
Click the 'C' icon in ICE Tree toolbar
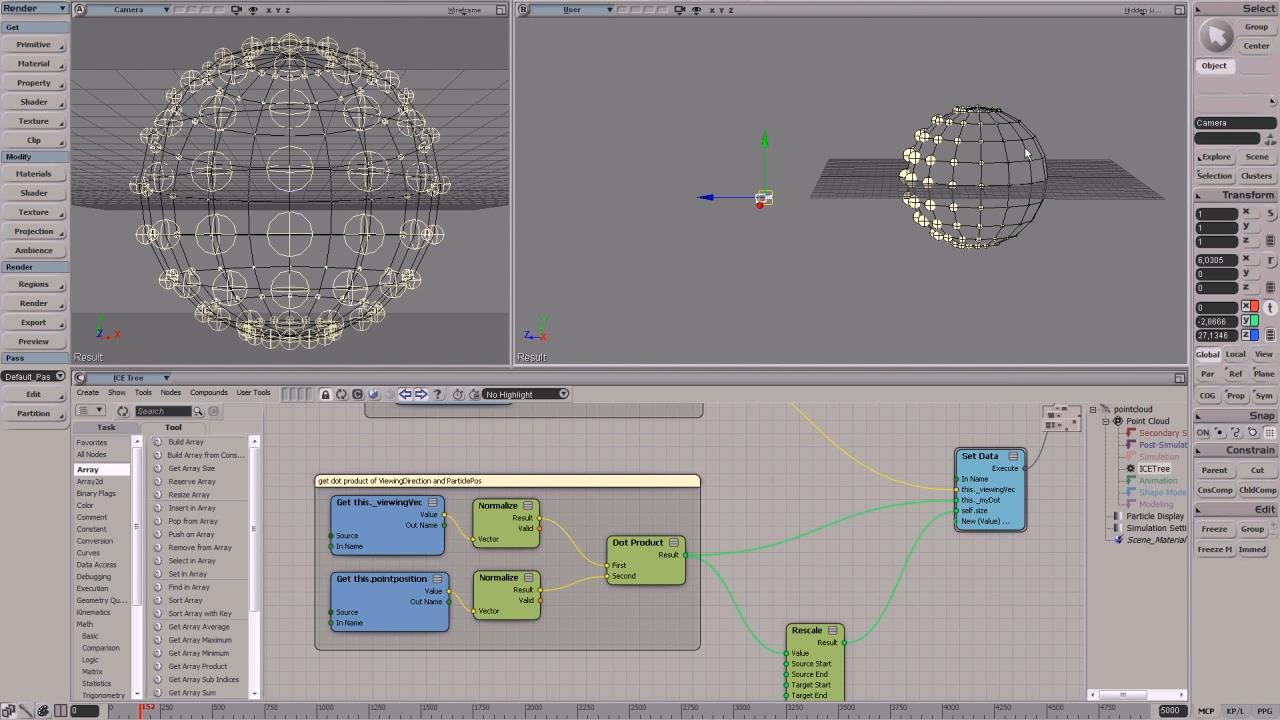tap(357, 394)
